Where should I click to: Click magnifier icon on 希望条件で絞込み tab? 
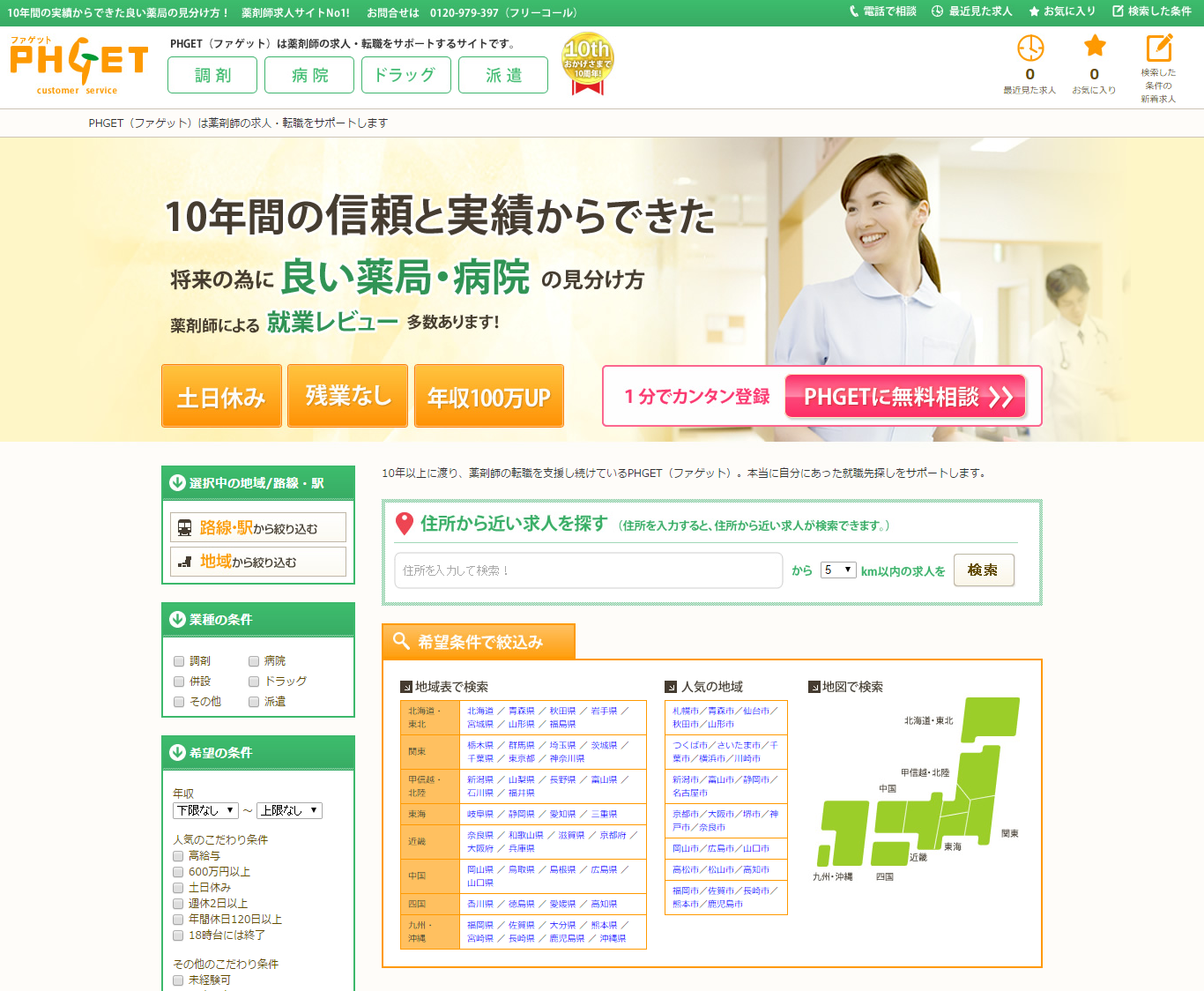pos(401,641)
